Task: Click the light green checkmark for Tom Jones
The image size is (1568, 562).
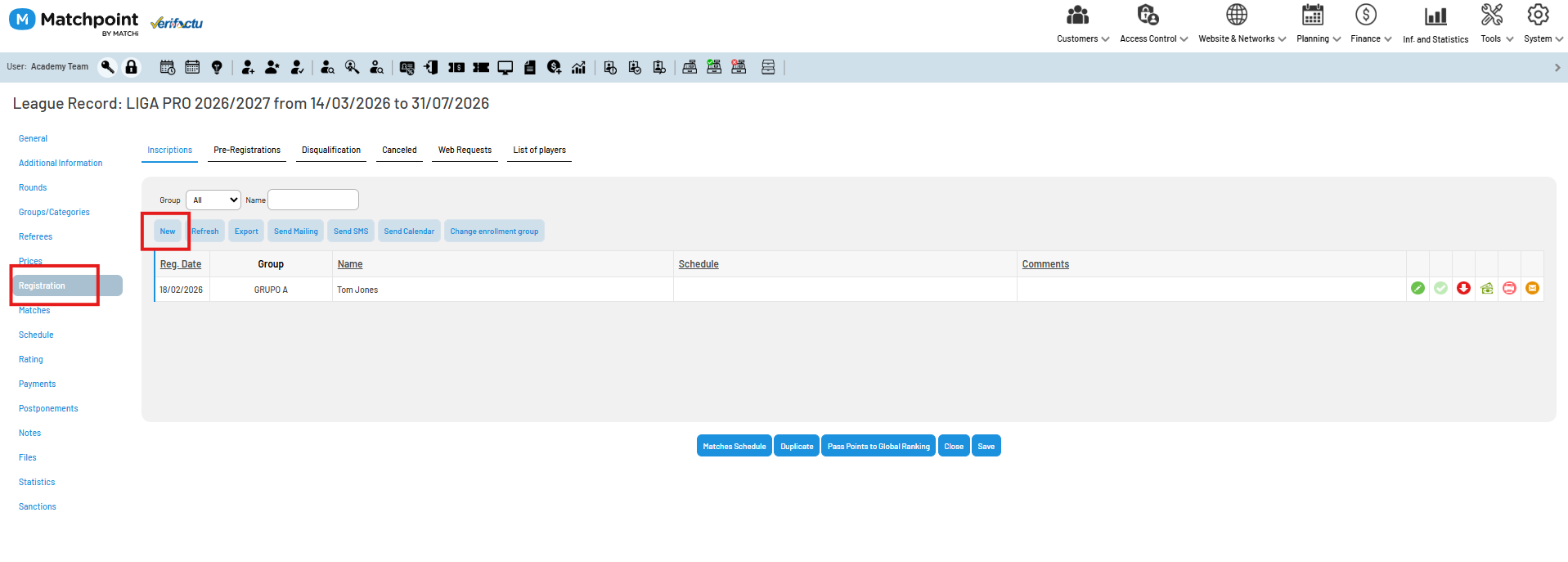Action: pyautogui.click(x=1441, y=288)
